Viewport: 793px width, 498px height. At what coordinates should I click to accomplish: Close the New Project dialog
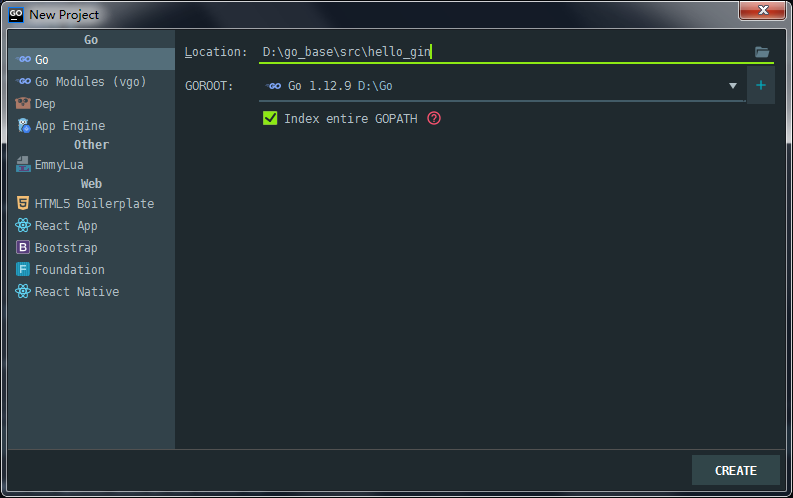coord(762,10)
